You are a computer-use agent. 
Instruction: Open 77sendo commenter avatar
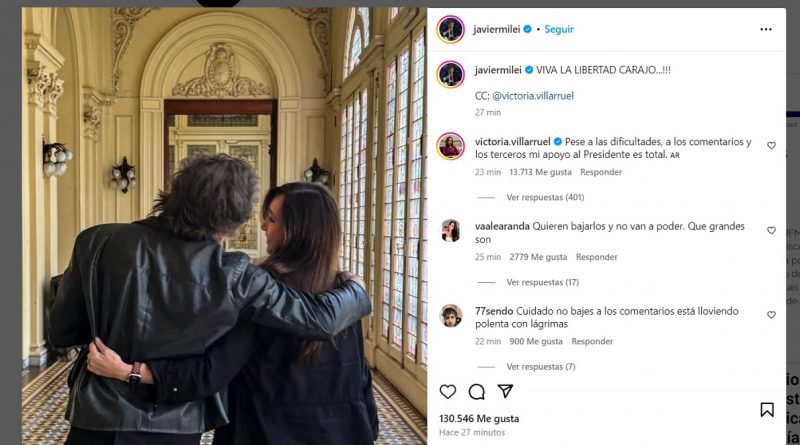[x=451, y=315]
